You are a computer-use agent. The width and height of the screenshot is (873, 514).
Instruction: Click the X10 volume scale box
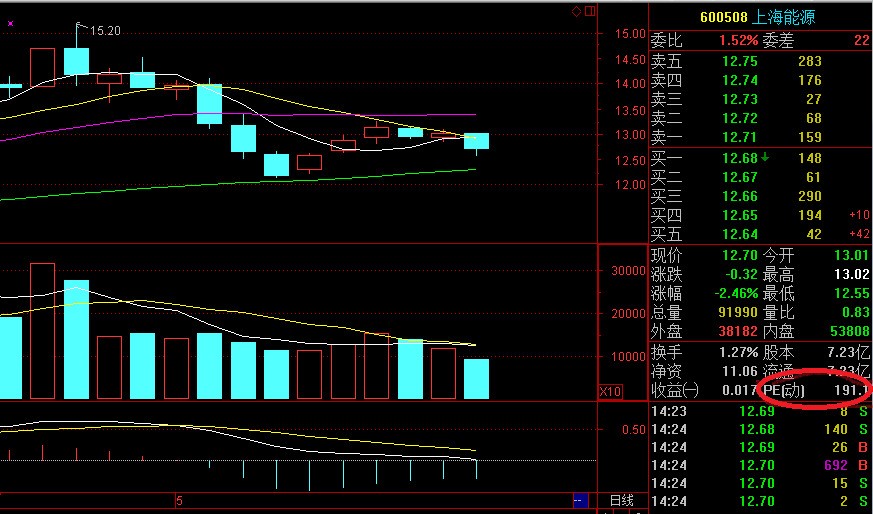610,390
